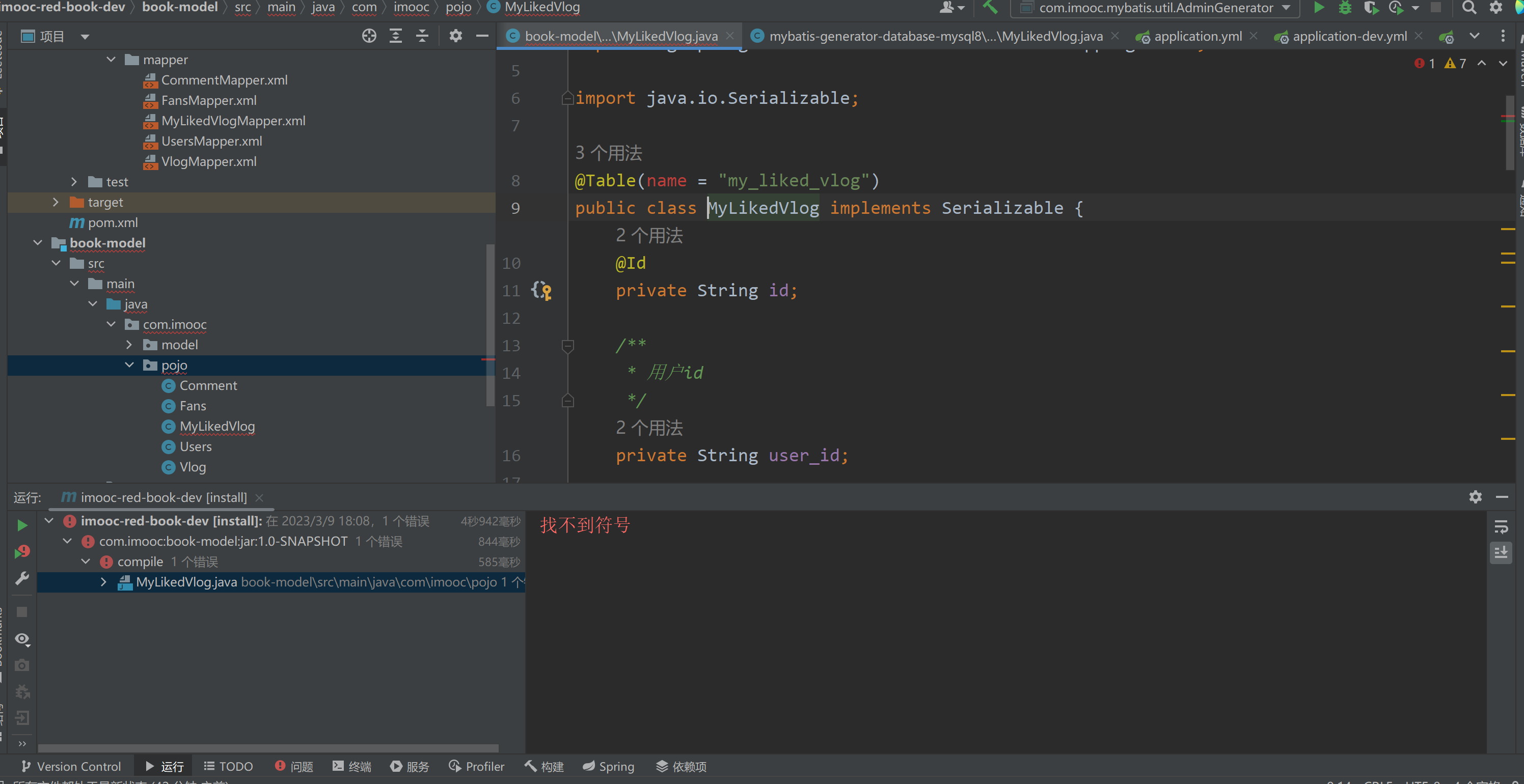The width and height of the screenshot is (1524, 784).
Task: Open project view mode dropdown
Action: click(85, 37)
